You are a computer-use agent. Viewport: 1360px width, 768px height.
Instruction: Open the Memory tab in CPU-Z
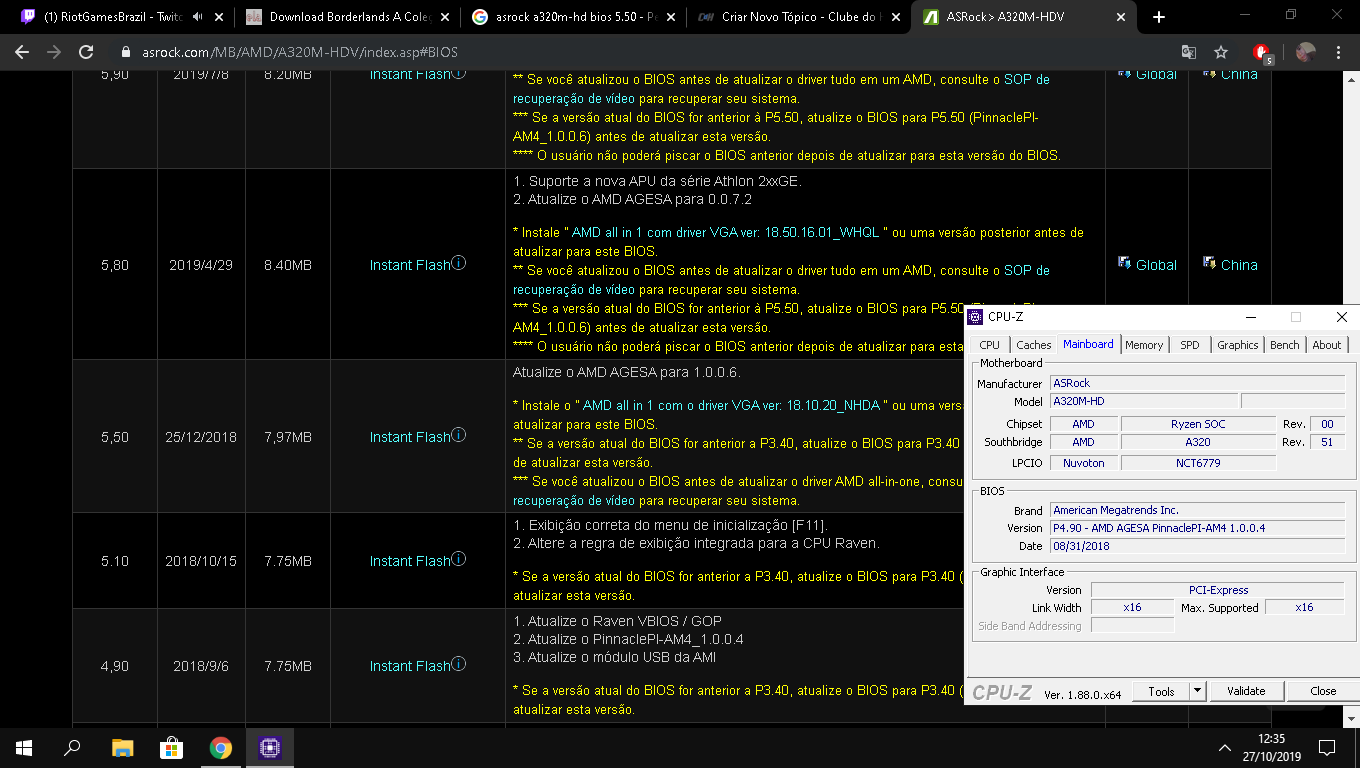[1144, 345]
